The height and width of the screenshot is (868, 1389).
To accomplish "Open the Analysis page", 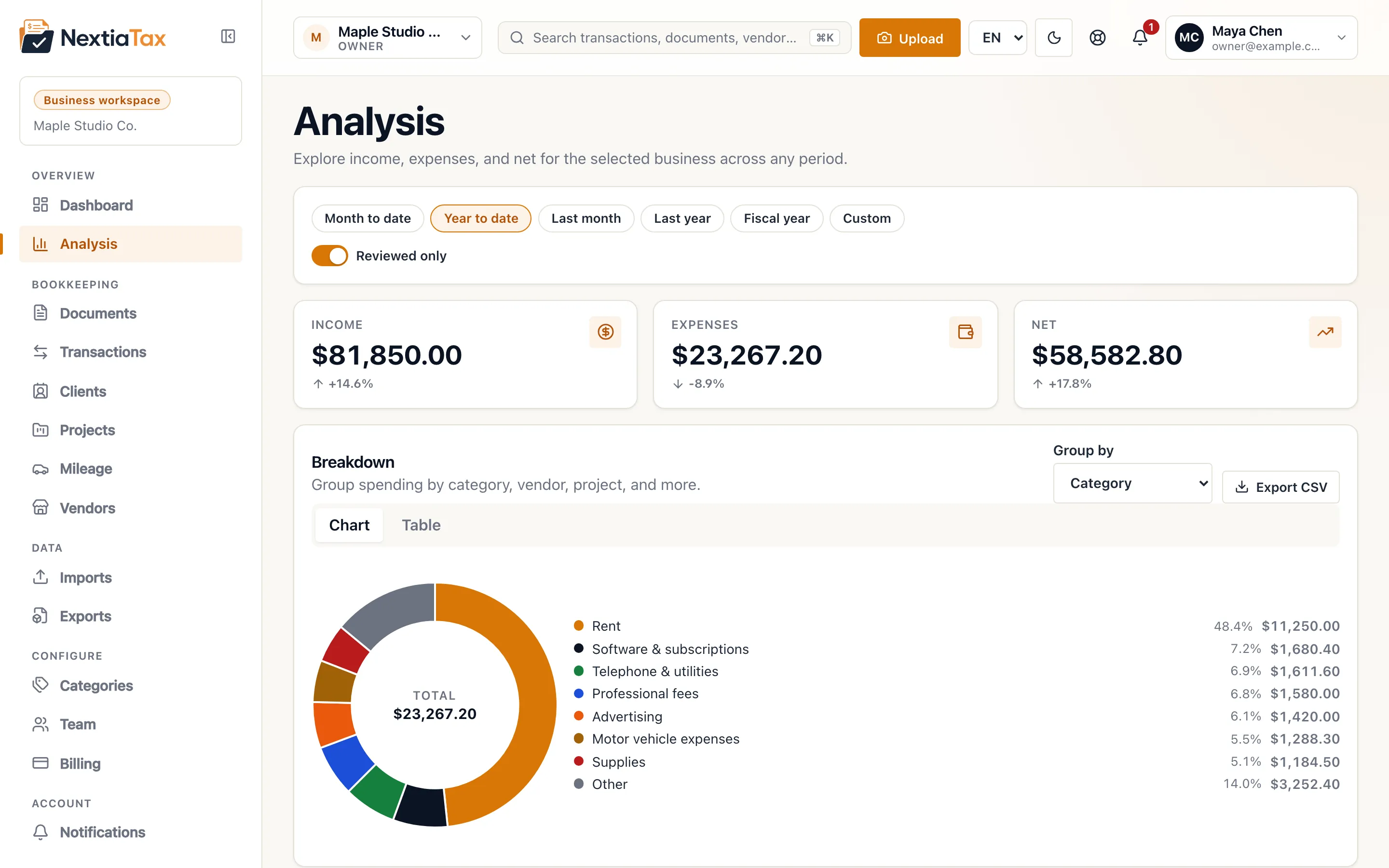I will [x=130, y=244].
